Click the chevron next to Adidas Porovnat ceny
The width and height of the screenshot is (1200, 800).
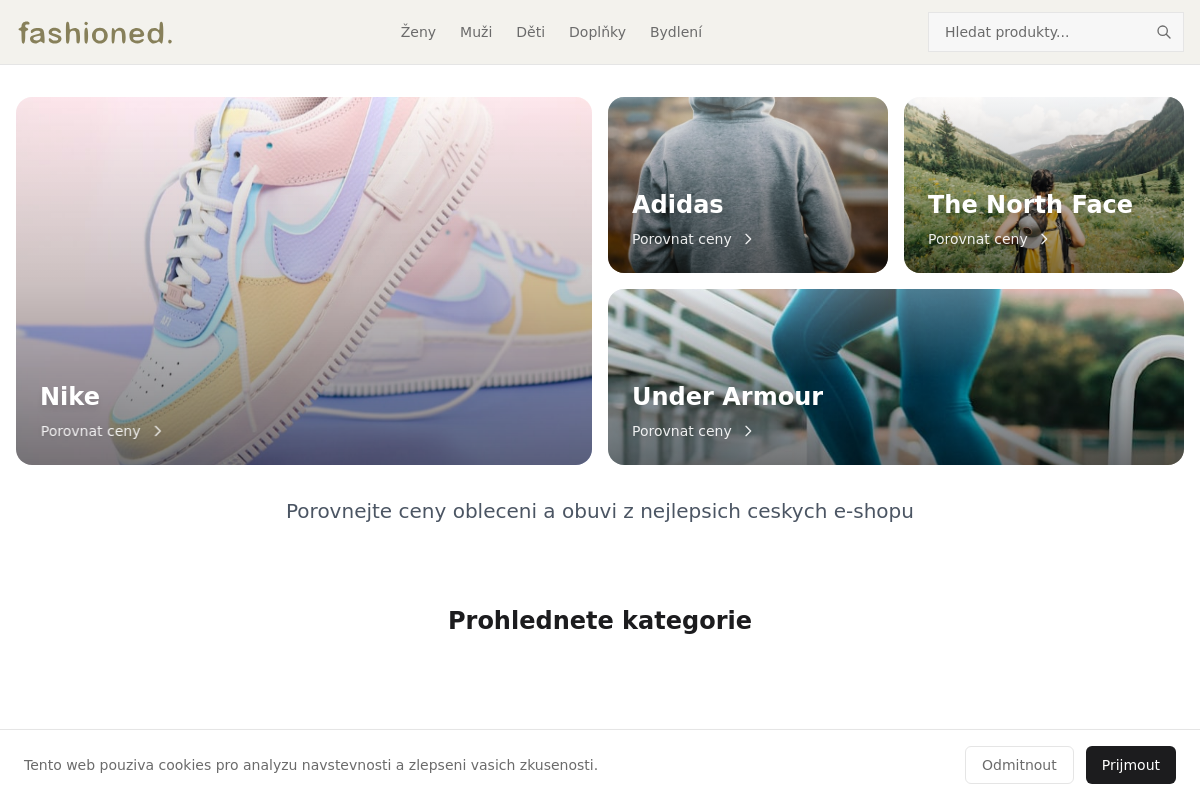click(748, 239)
